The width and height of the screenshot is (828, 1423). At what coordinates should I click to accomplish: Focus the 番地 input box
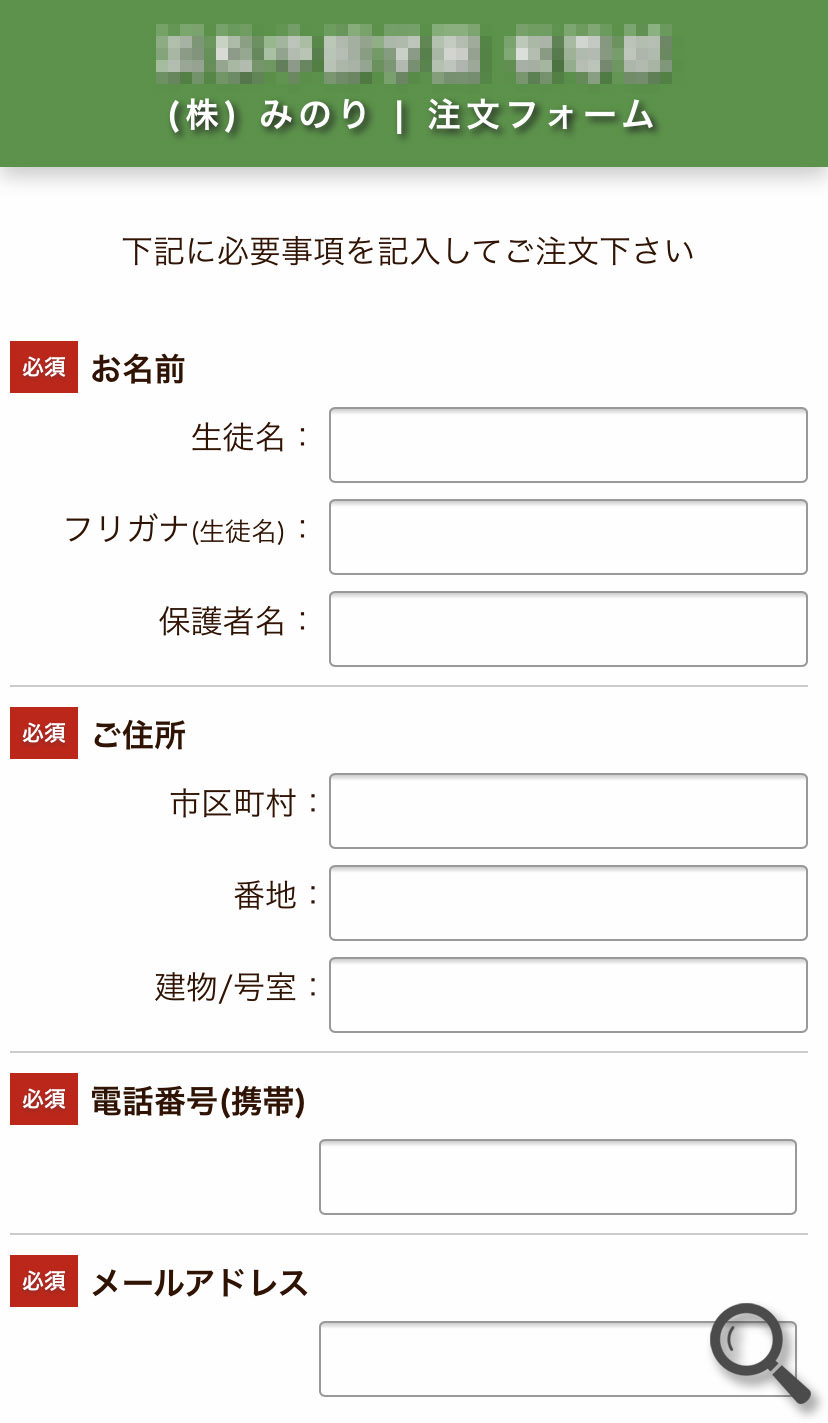point(568,903)
